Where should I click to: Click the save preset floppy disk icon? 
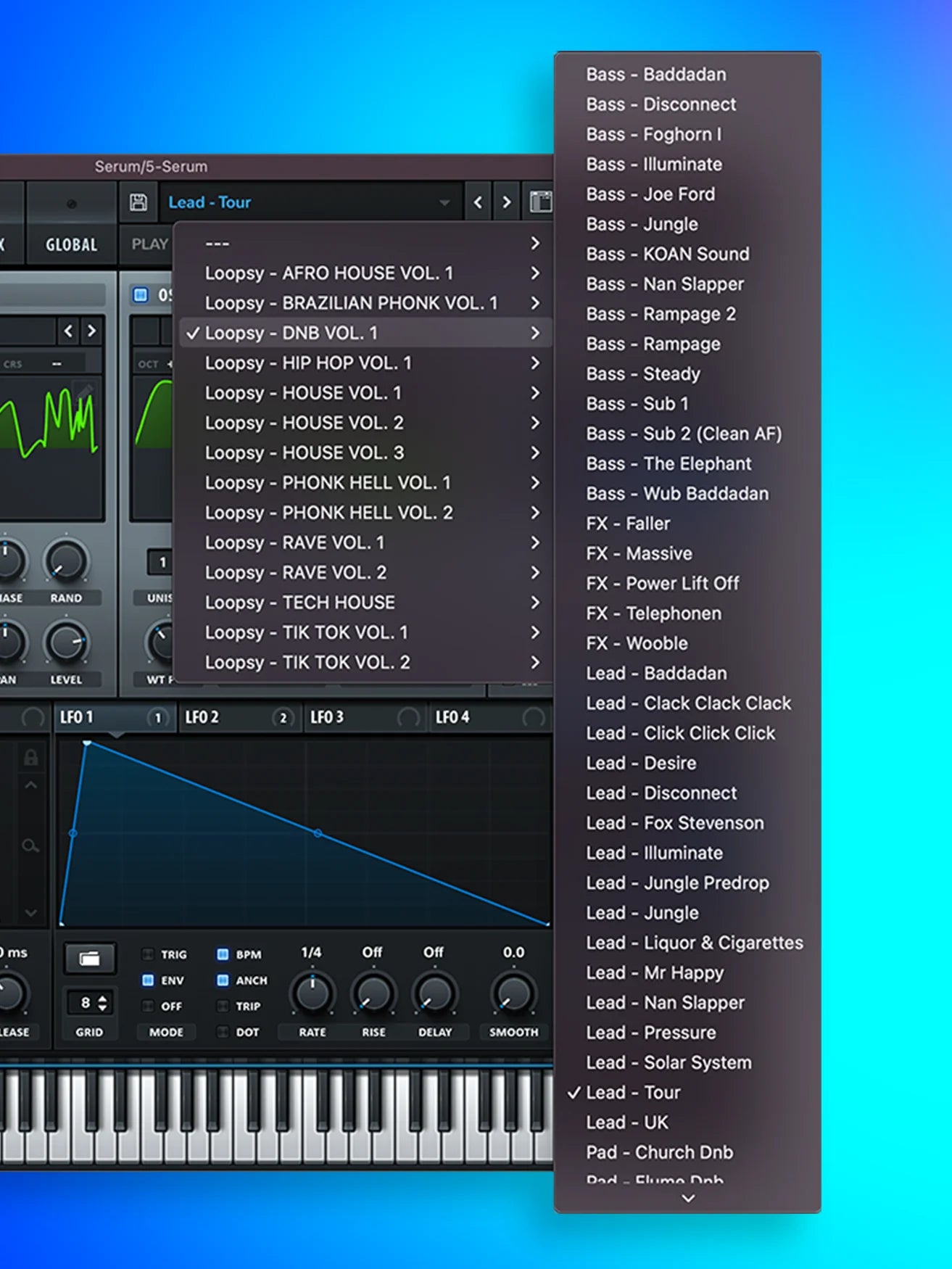click(x=138, y=202)
